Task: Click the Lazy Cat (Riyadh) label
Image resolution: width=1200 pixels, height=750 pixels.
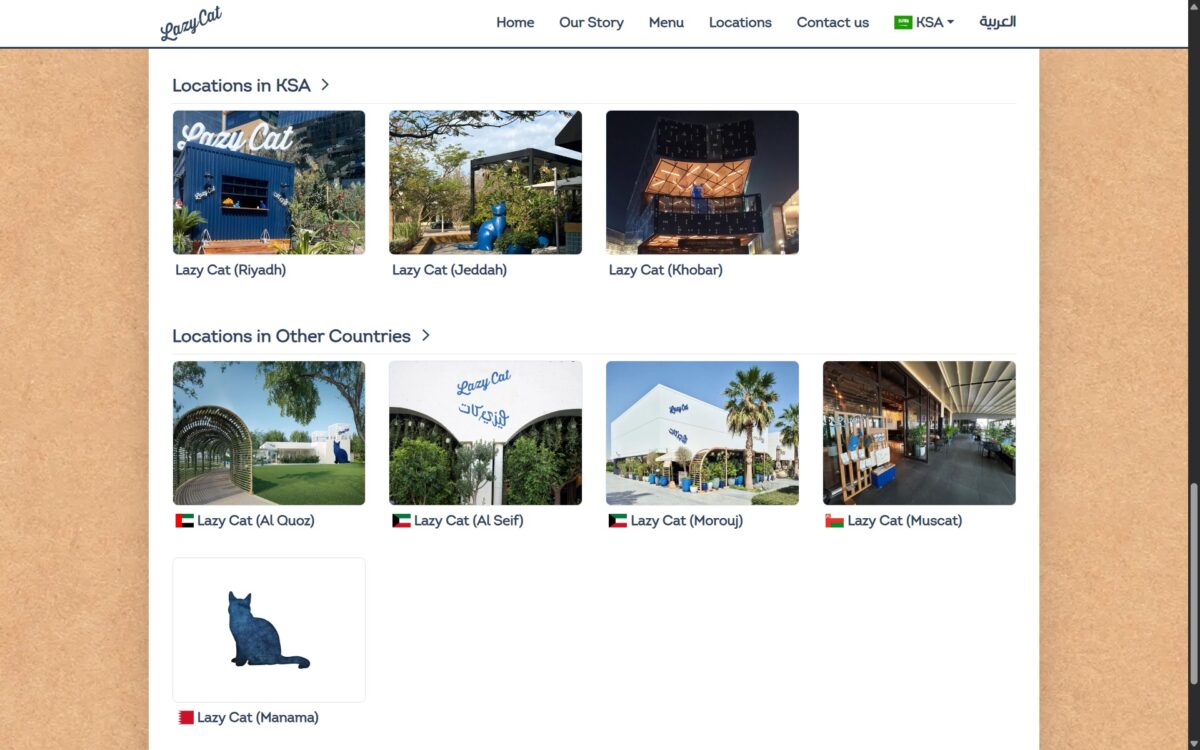Action: coord(230,270)
